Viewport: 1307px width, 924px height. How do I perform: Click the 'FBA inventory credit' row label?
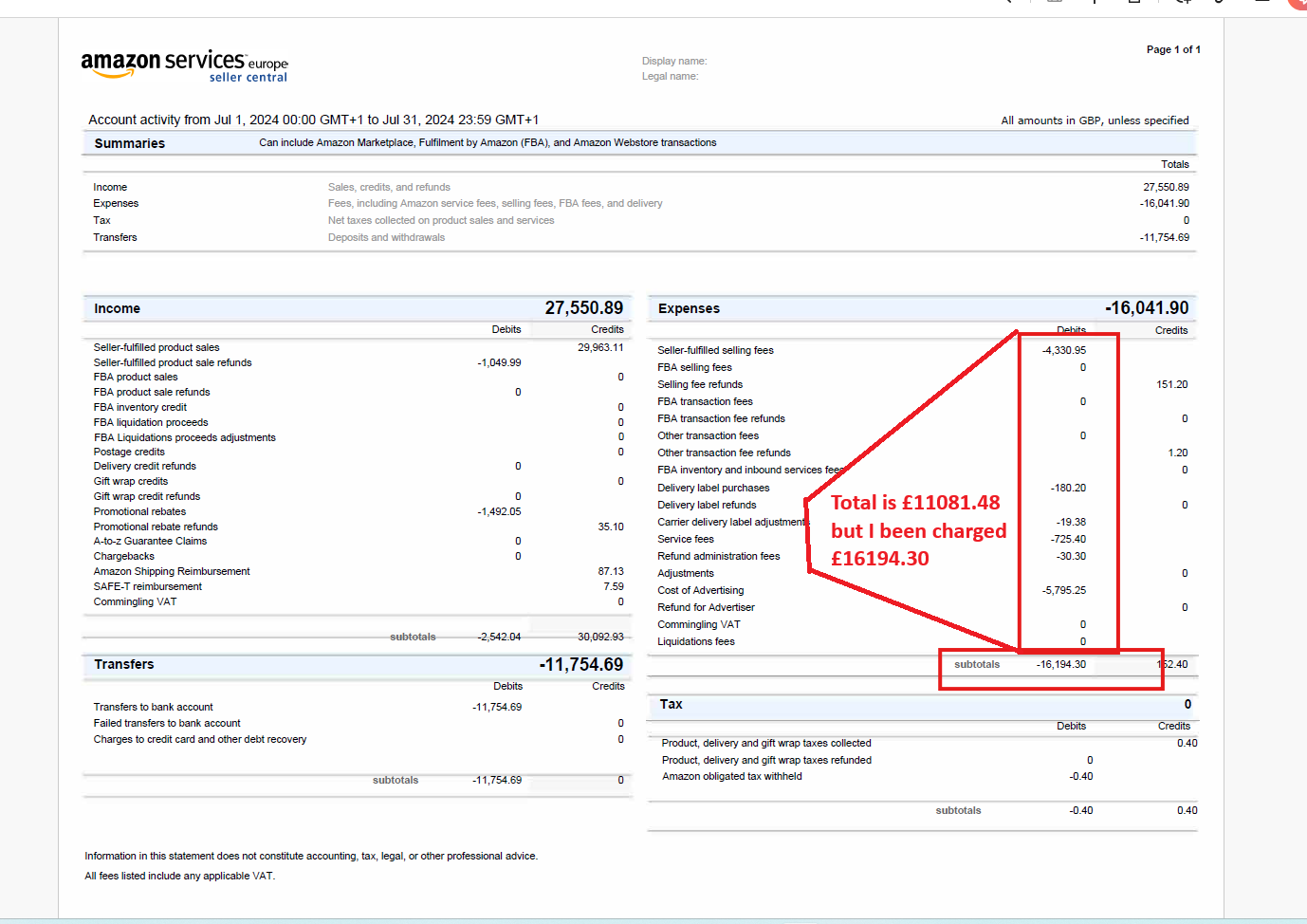tap(139, 407)
